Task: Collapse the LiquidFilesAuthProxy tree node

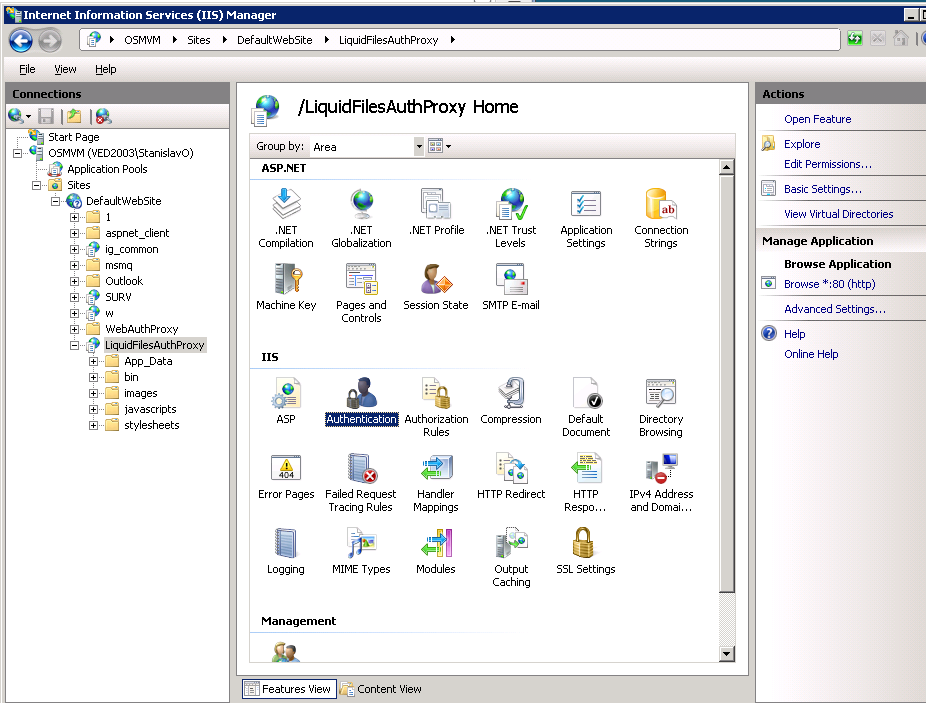Action: [75, 345]
